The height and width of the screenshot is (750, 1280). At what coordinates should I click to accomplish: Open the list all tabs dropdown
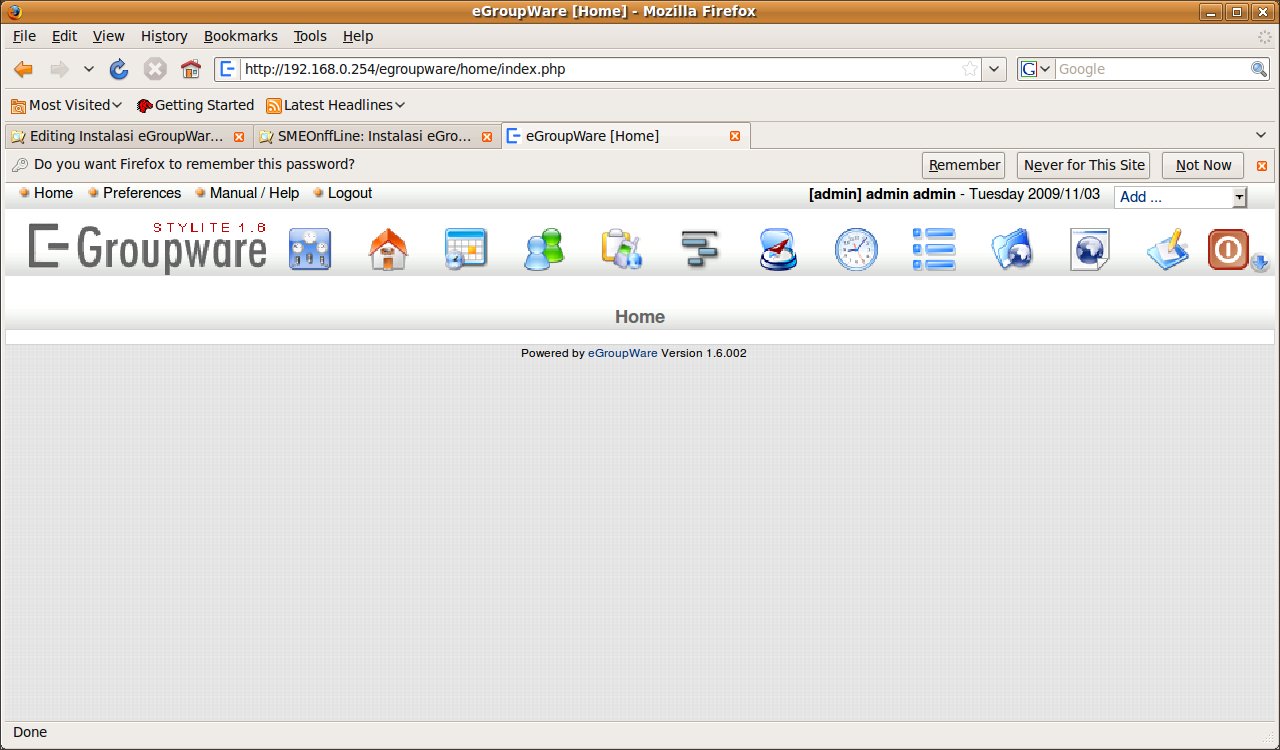click(x=1261, y=135)
